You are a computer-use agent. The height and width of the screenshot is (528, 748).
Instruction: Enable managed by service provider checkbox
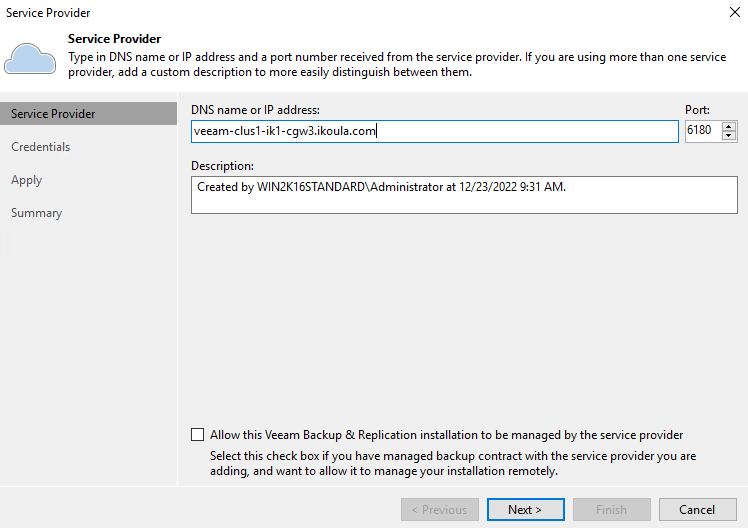197,435
